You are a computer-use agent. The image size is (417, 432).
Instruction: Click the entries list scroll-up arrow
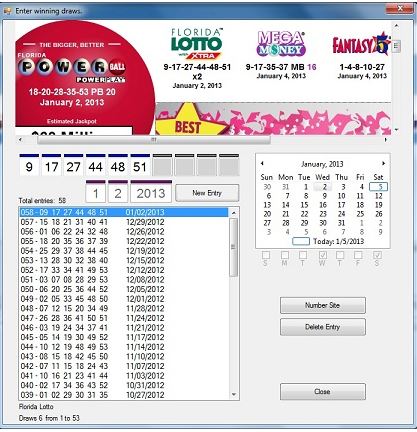click(x=234, y=213)
